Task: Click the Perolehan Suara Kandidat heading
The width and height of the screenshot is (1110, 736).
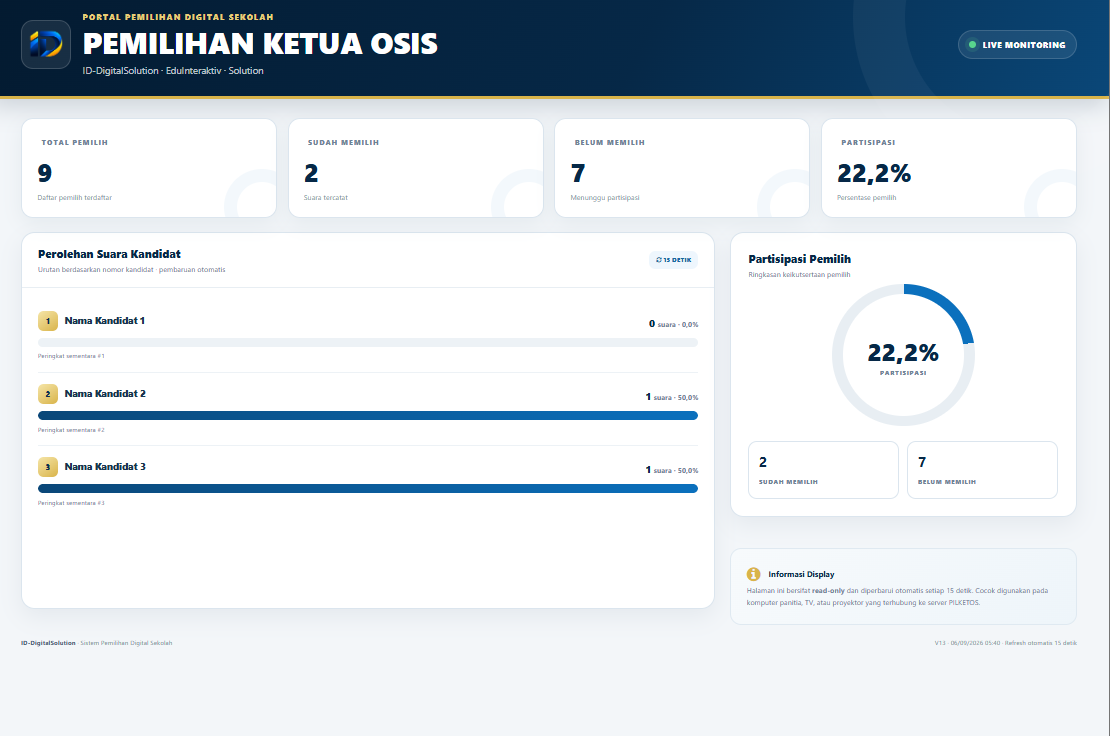Action: (109, 254)
